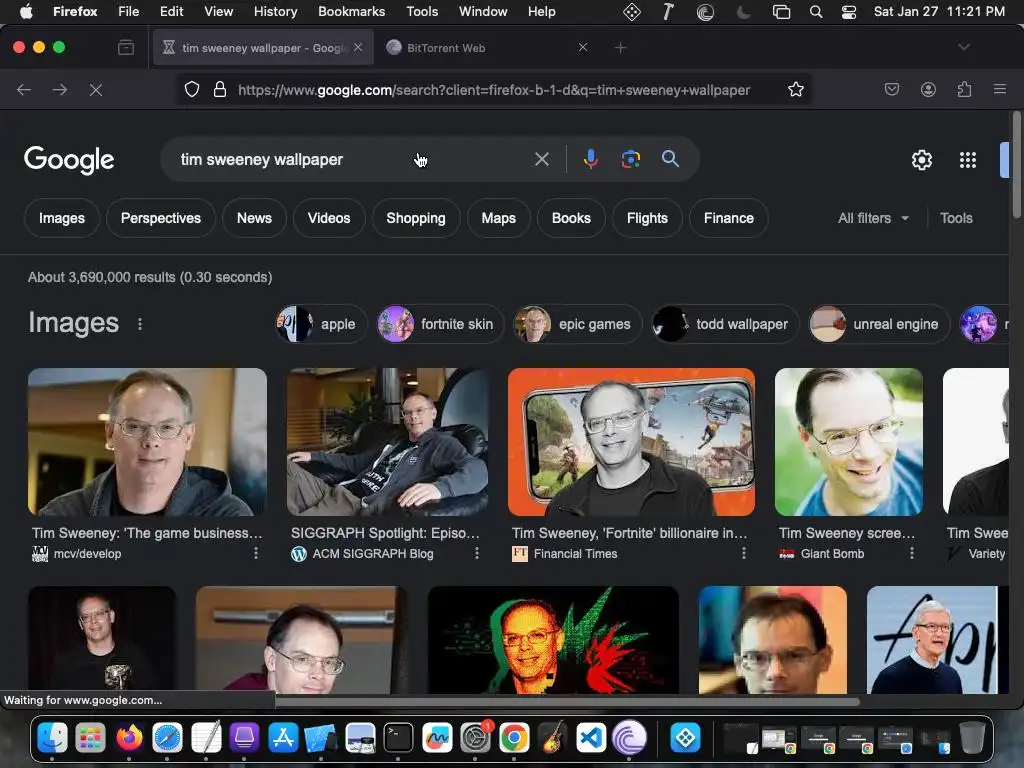Close the BitTorrent Web tab
This screenshot has width=1024, height=768.
(x=583, y=47)
